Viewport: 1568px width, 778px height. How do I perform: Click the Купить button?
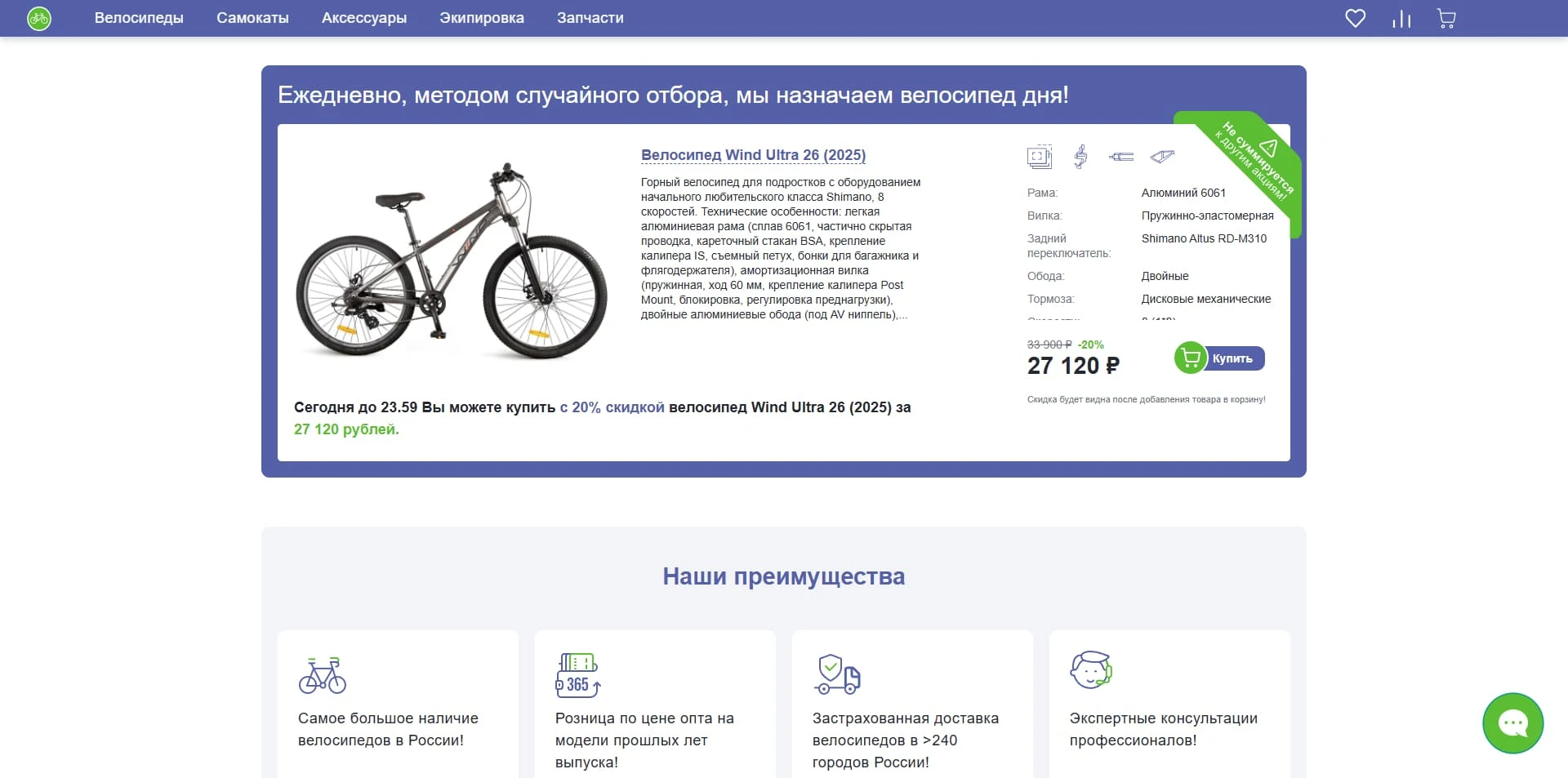[x=1232, y=358]
